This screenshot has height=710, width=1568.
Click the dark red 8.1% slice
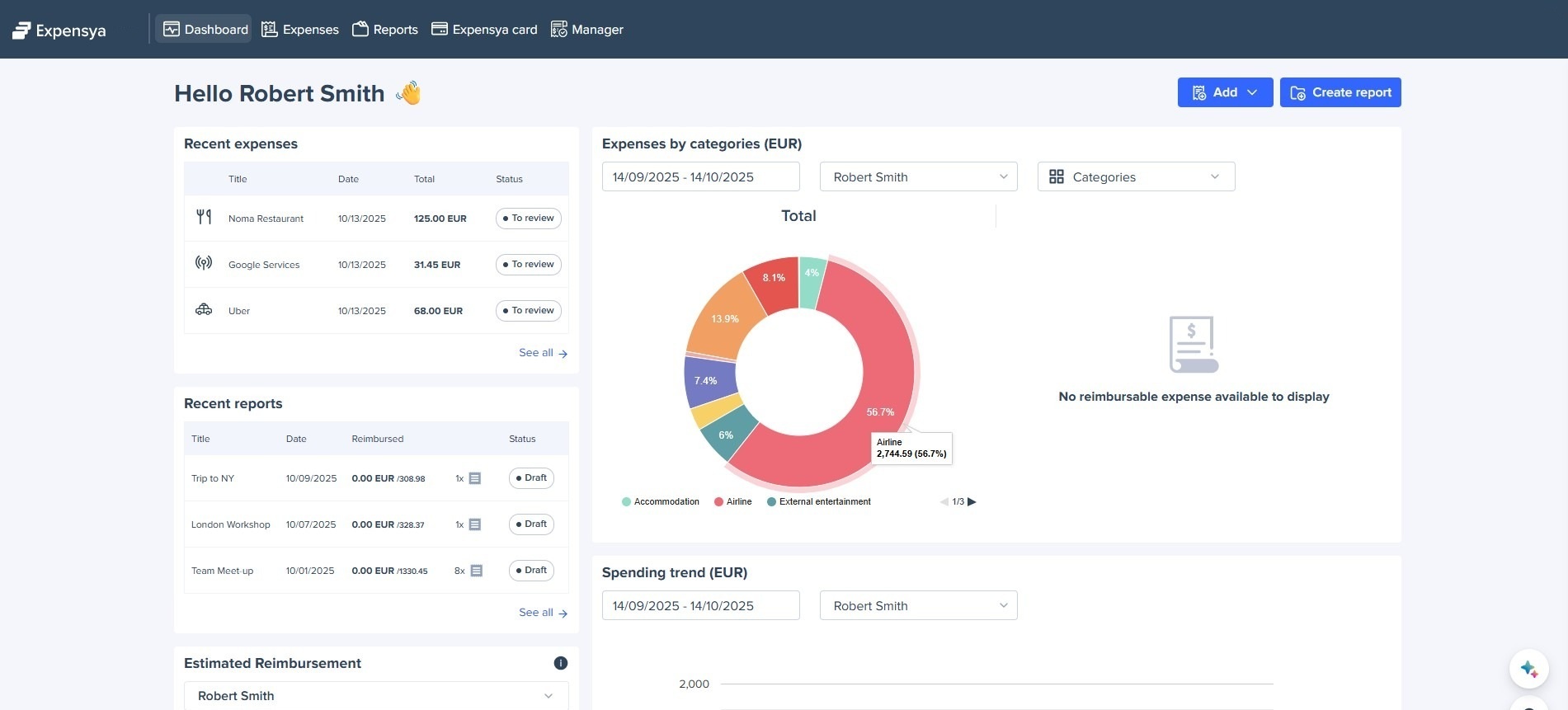[x=774, y=284]
